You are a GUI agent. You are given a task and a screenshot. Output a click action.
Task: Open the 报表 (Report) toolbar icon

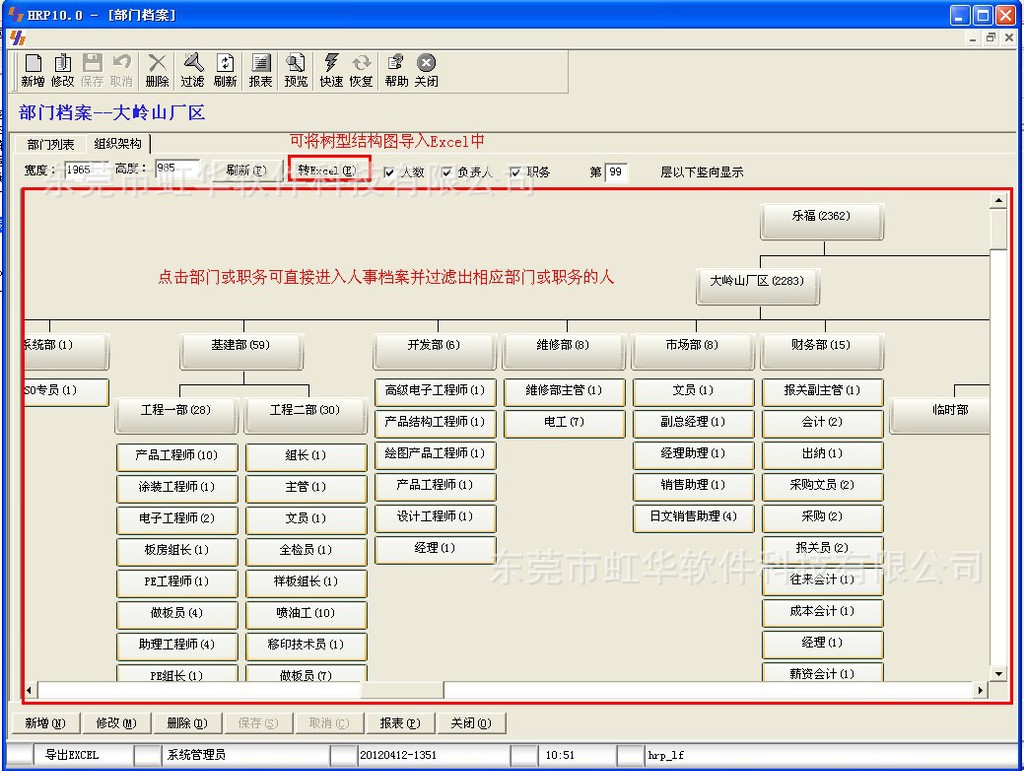[x=260, y=69]
